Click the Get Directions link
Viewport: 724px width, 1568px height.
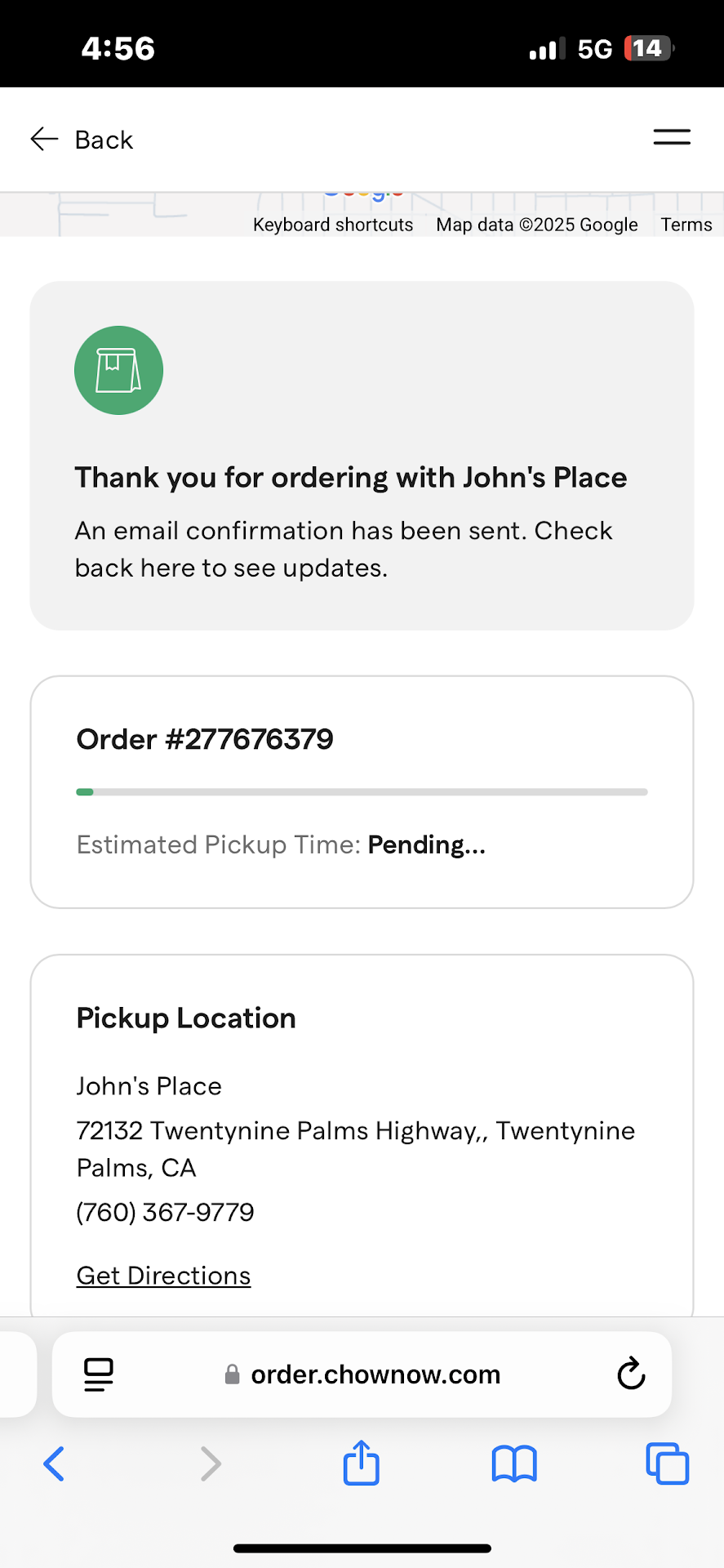tap(163, 1276)
